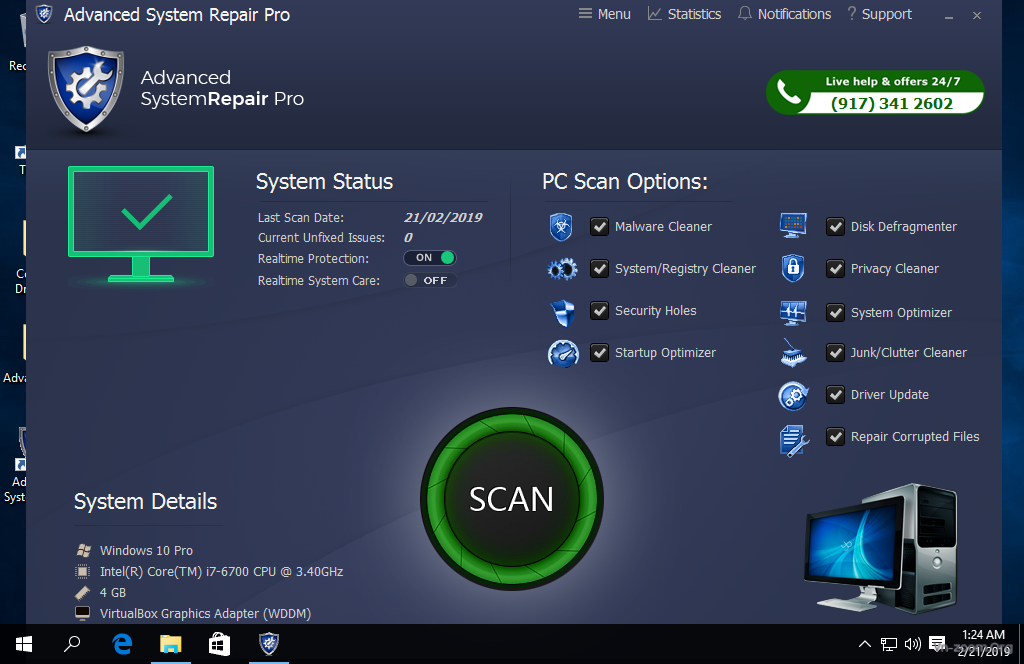Open the Statistics view
The height and width of the screenshot is (664, 1024).
[684, 14]
